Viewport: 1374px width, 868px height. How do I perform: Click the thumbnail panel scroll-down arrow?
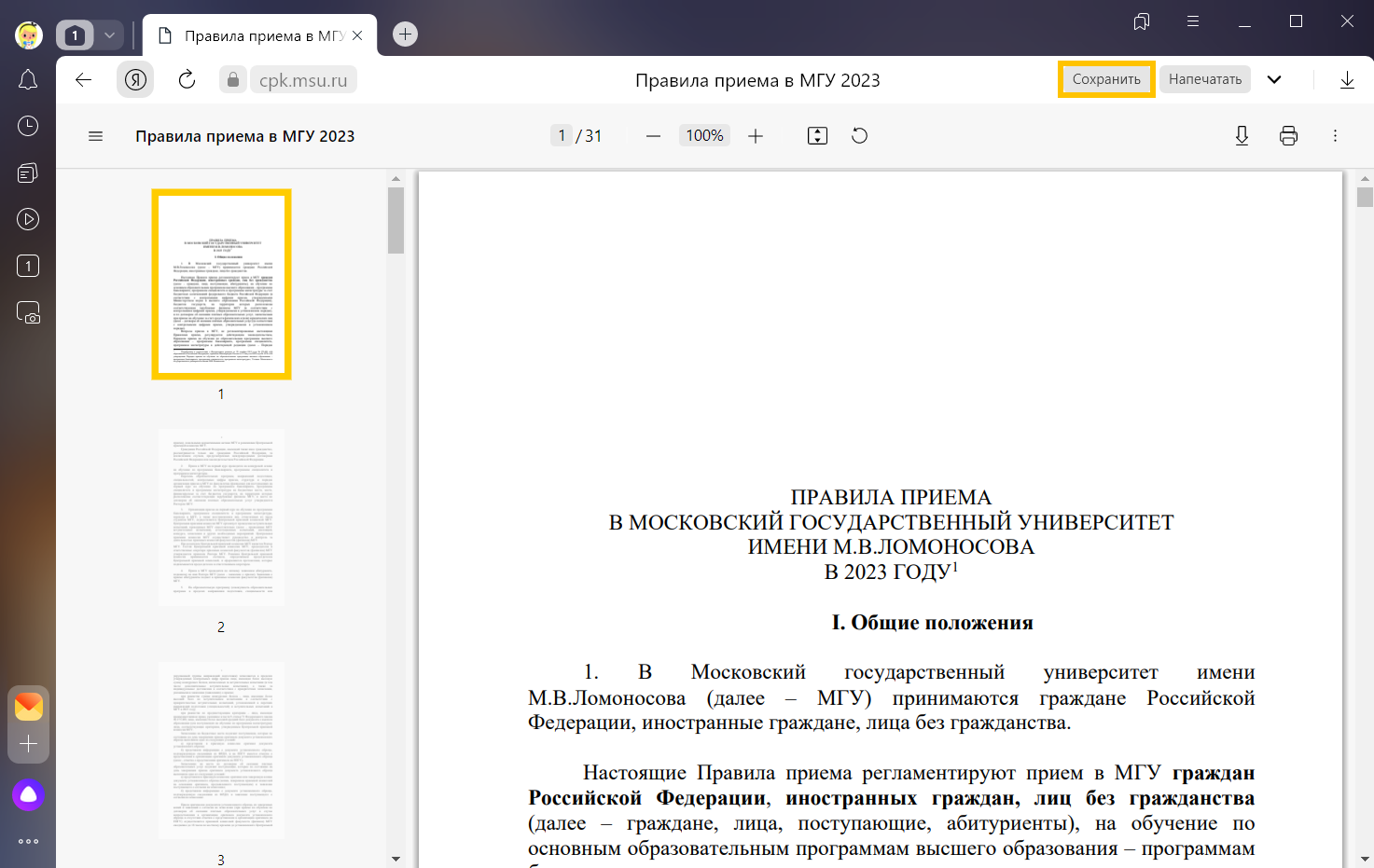pyautogui.click(x=396, y=859)
